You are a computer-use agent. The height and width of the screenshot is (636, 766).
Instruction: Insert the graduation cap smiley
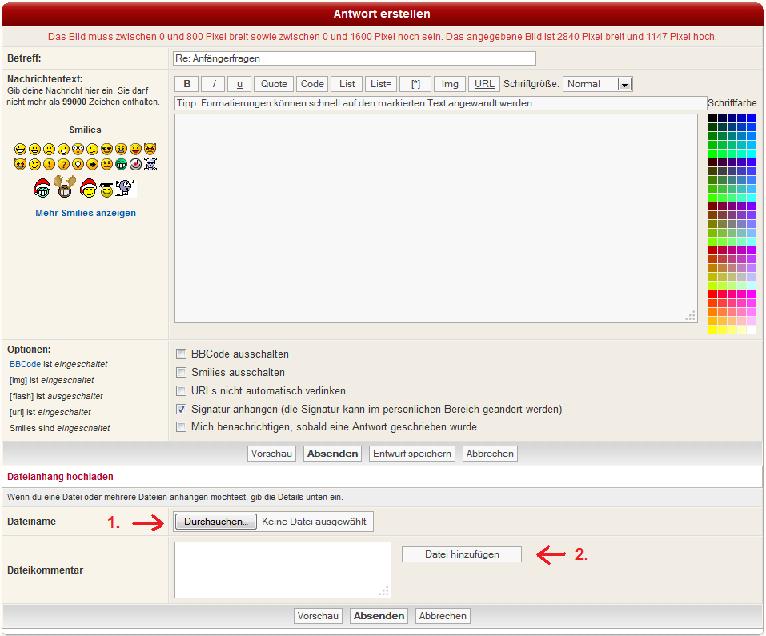pos(106,189)
